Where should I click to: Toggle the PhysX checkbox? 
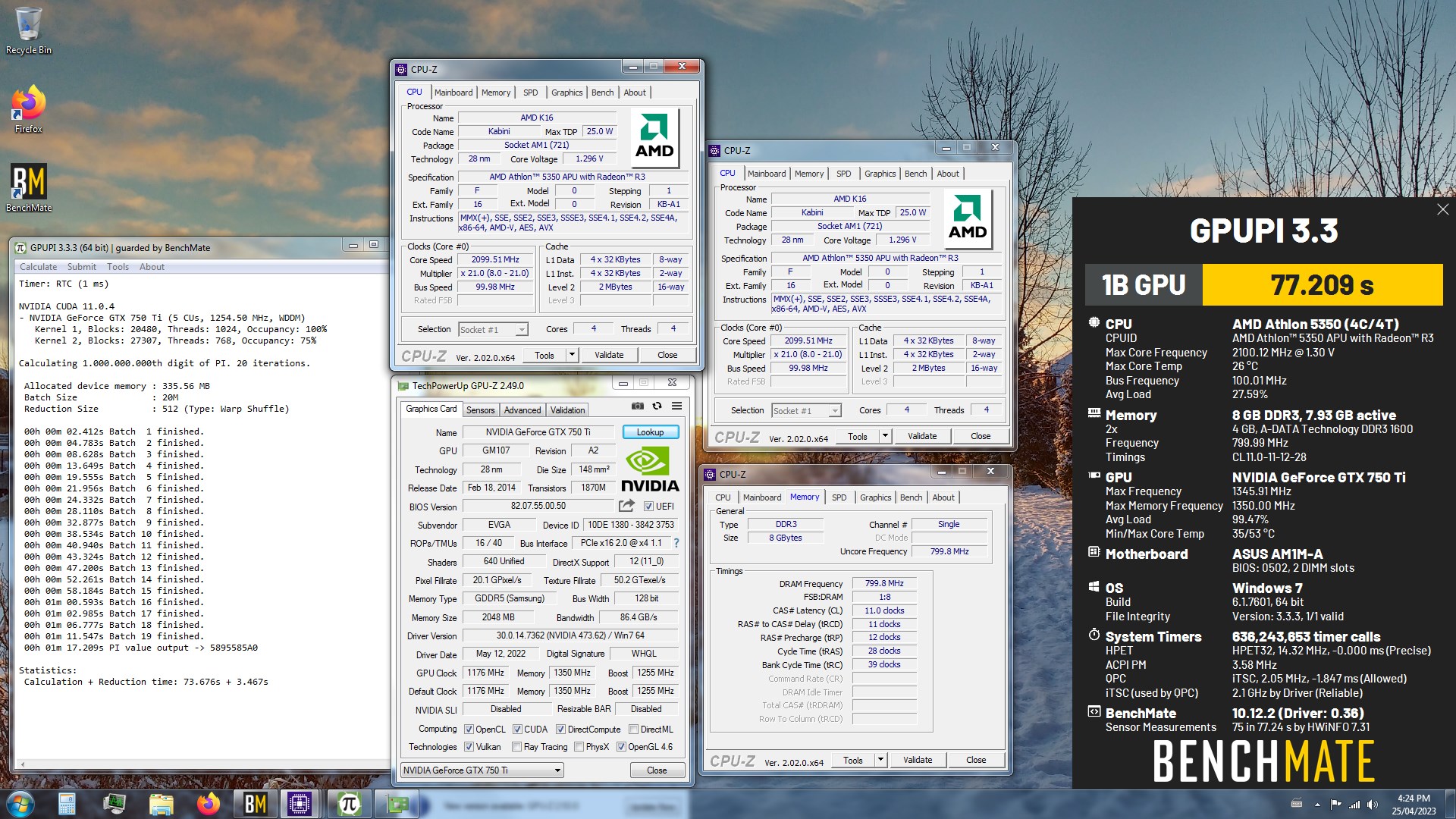tap(579, 747)
